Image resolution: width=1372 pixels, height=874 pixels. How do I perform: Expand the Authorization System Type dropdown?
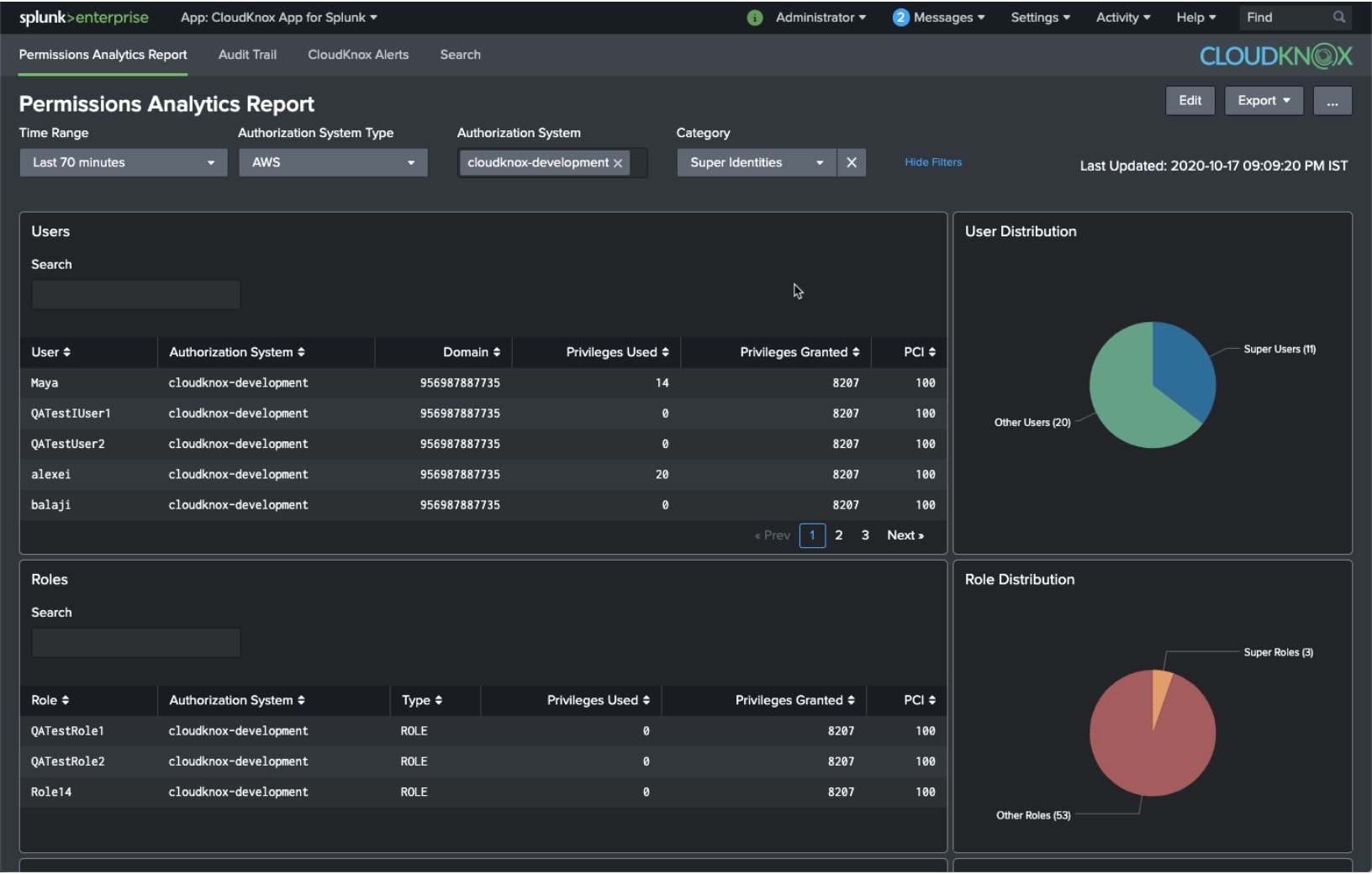point(333,162)
